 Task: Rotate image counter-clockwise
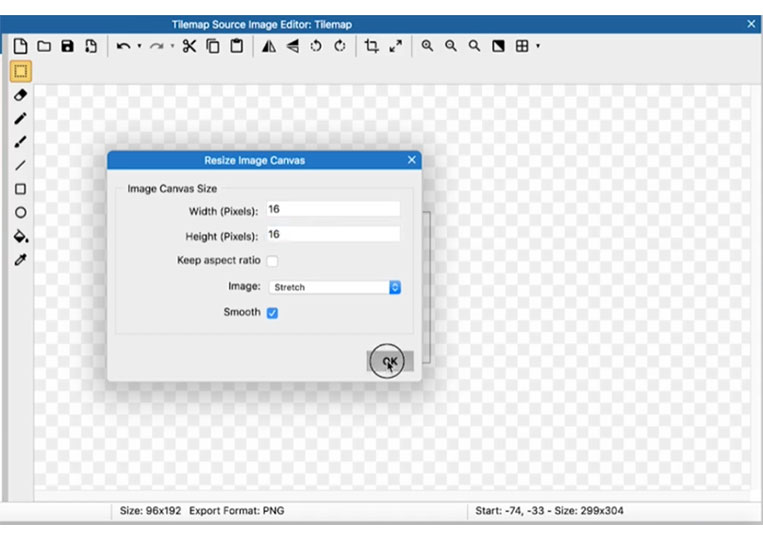(x=316, y=46)
